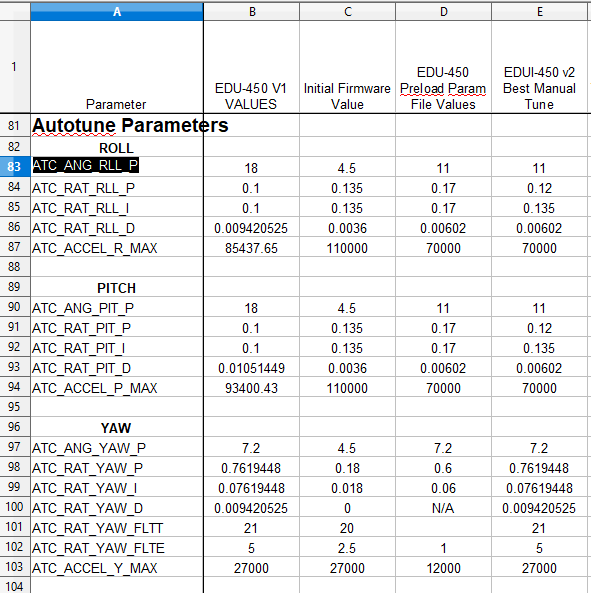Select row 1 header
This screenshot has height=593, width=591.
[15, 67]
